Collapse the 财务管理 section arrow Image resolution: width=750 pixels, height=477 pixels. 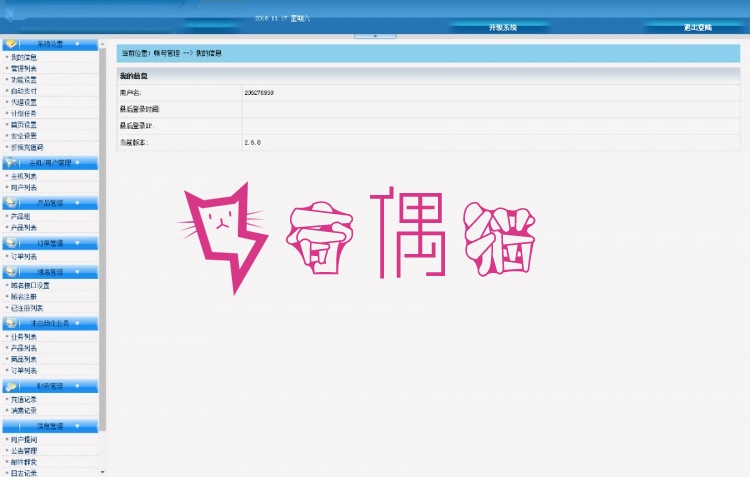pyautogui.click(x=77, y=386)
